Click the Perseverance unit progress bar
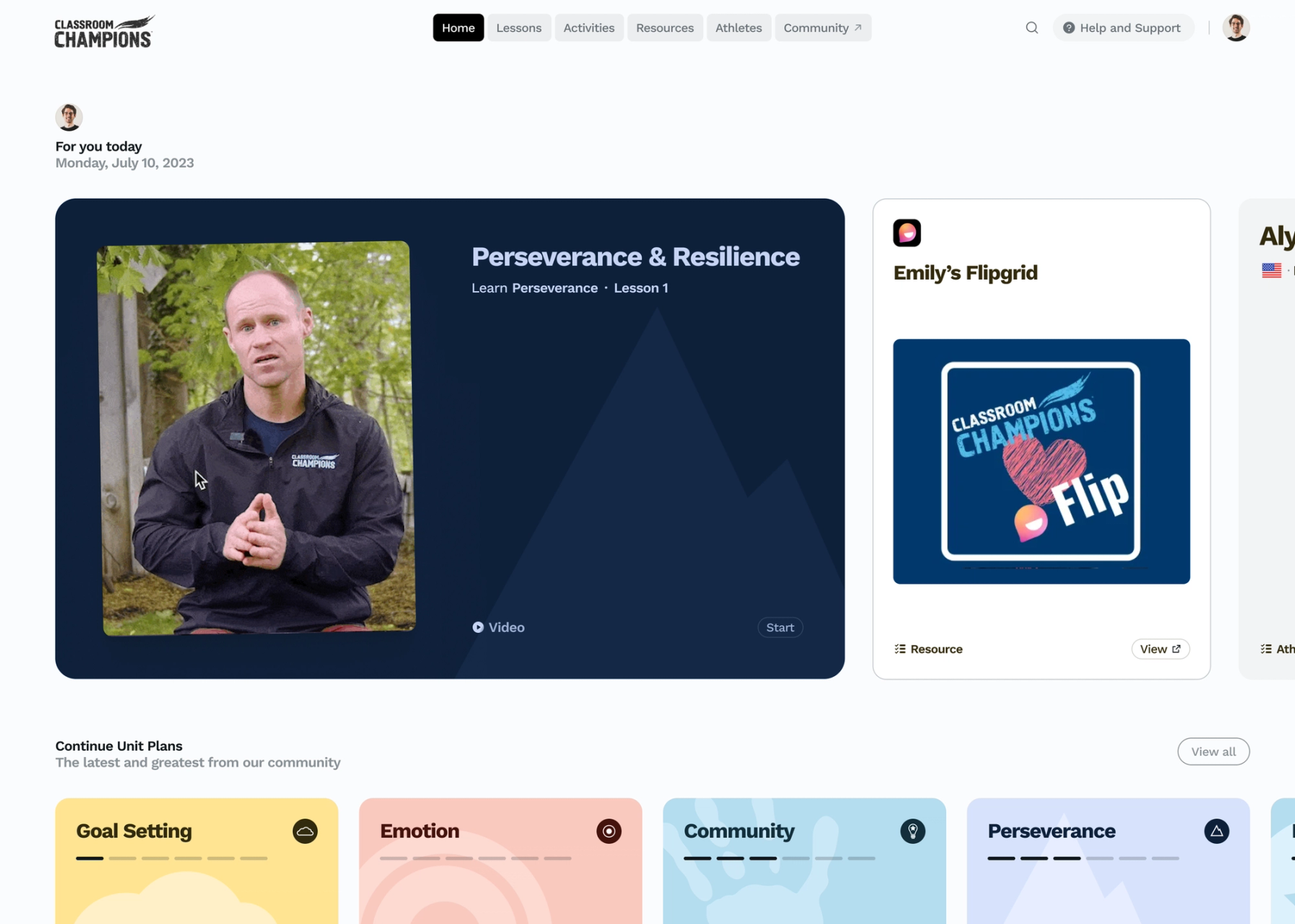The width and height of the screenshot is (1295, 924). [x=1083, y=858]
